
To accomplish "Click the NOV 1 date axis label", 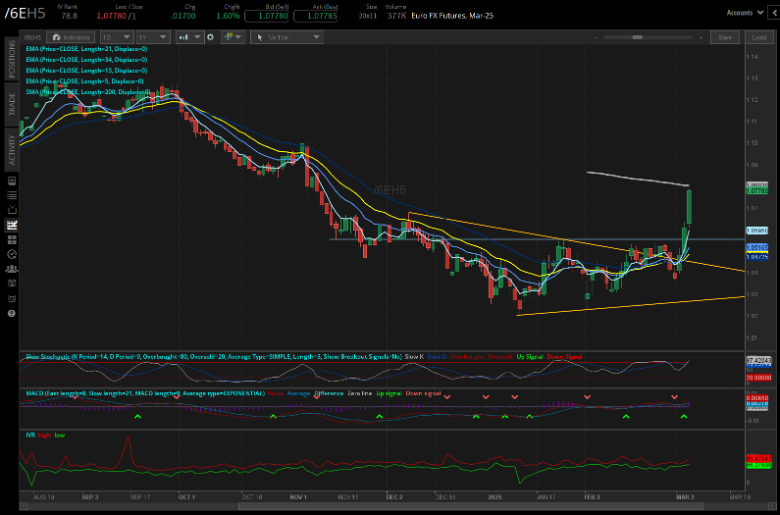I will [298, 497].
